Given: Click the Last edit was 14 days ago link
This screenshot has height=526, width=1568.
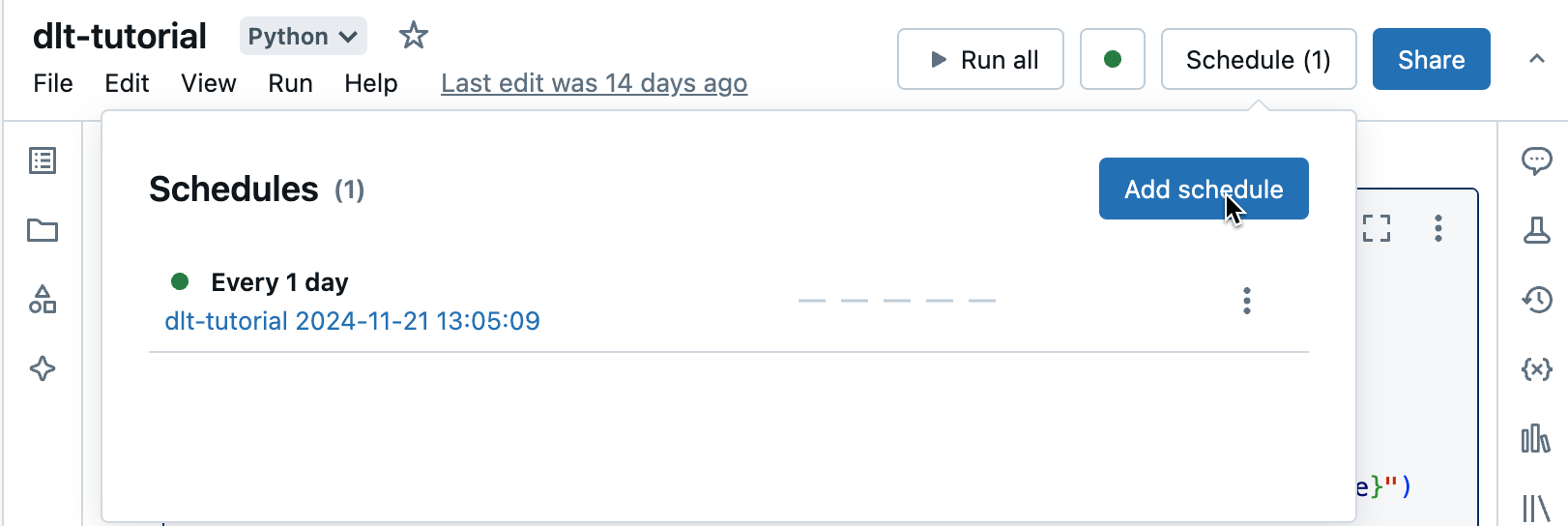Looking at the screenshot, I should point(594,83).
